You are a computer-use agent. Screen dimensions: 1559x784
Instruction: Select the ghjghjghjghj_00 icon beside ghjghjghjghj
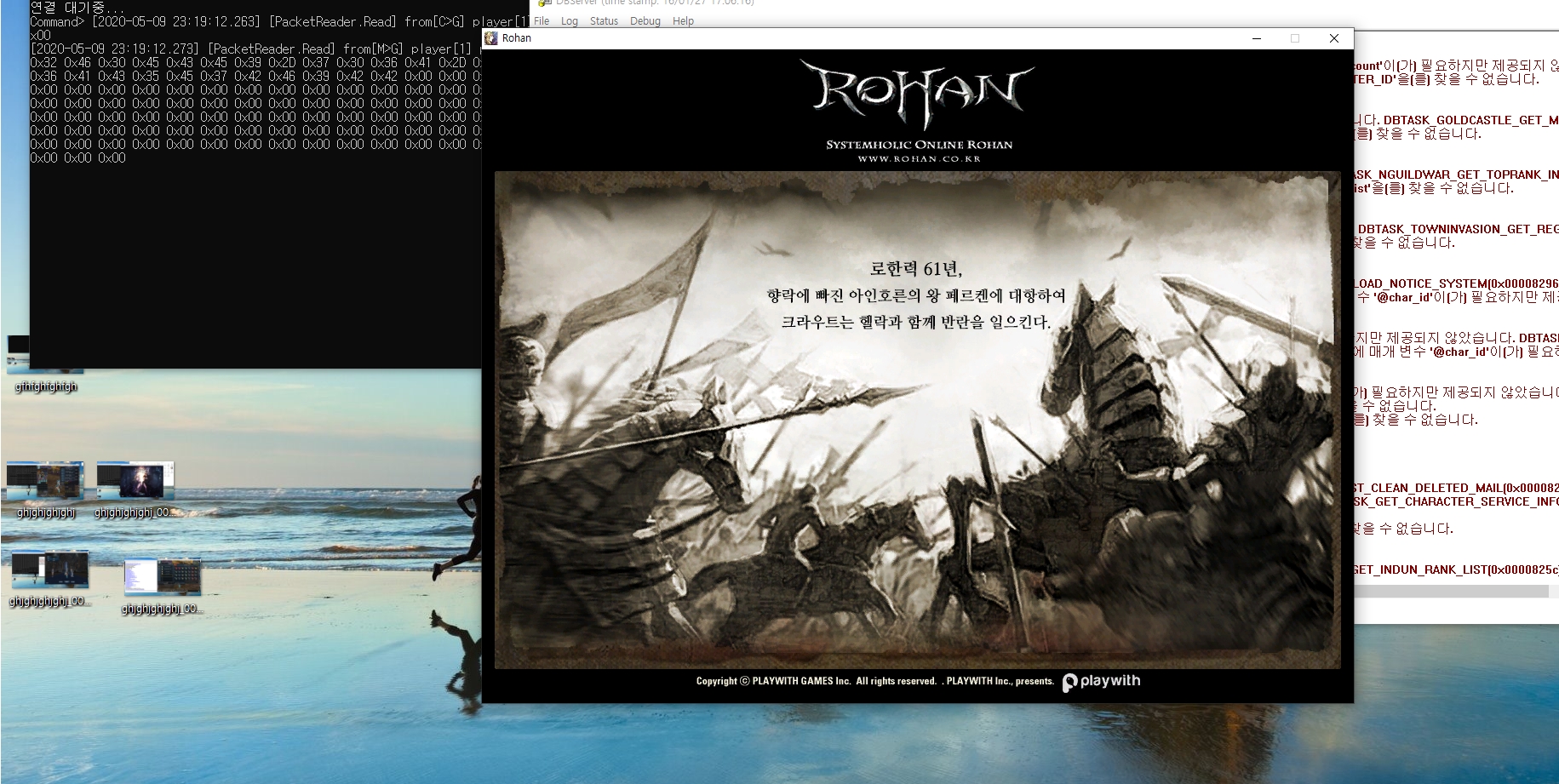(135, 489)
